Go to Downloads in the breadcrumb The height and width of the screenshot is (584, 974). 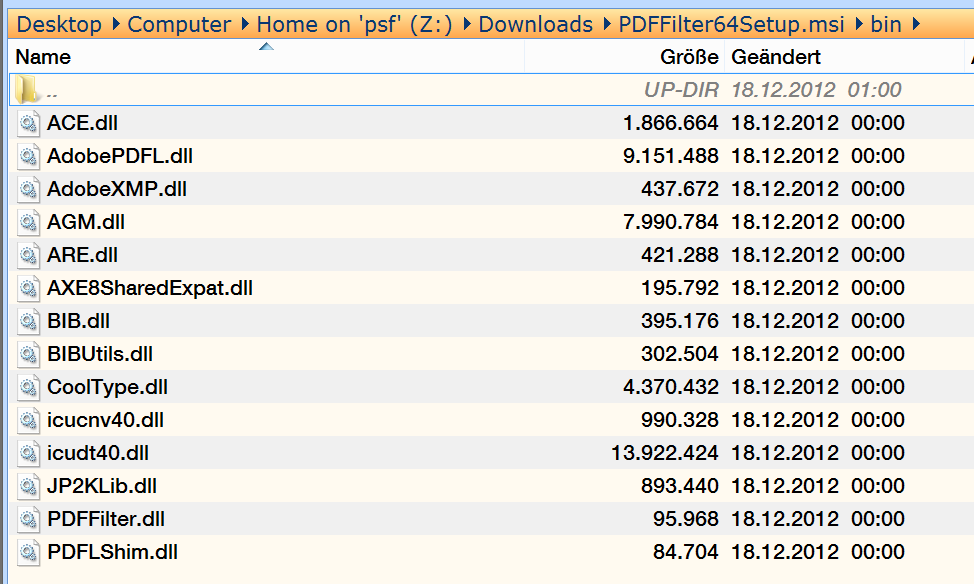click(536, 25)
